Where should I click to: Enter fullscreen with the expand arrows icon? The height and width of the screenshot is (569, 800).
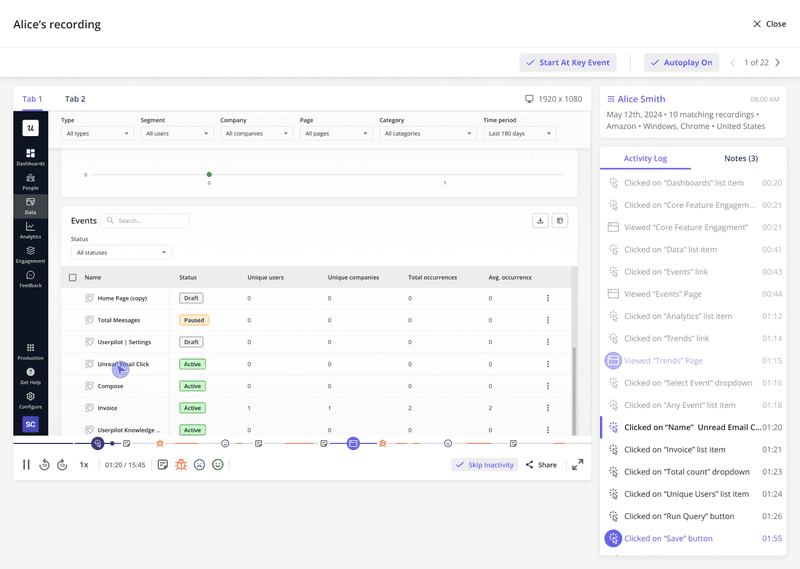[x=577, y=465]
